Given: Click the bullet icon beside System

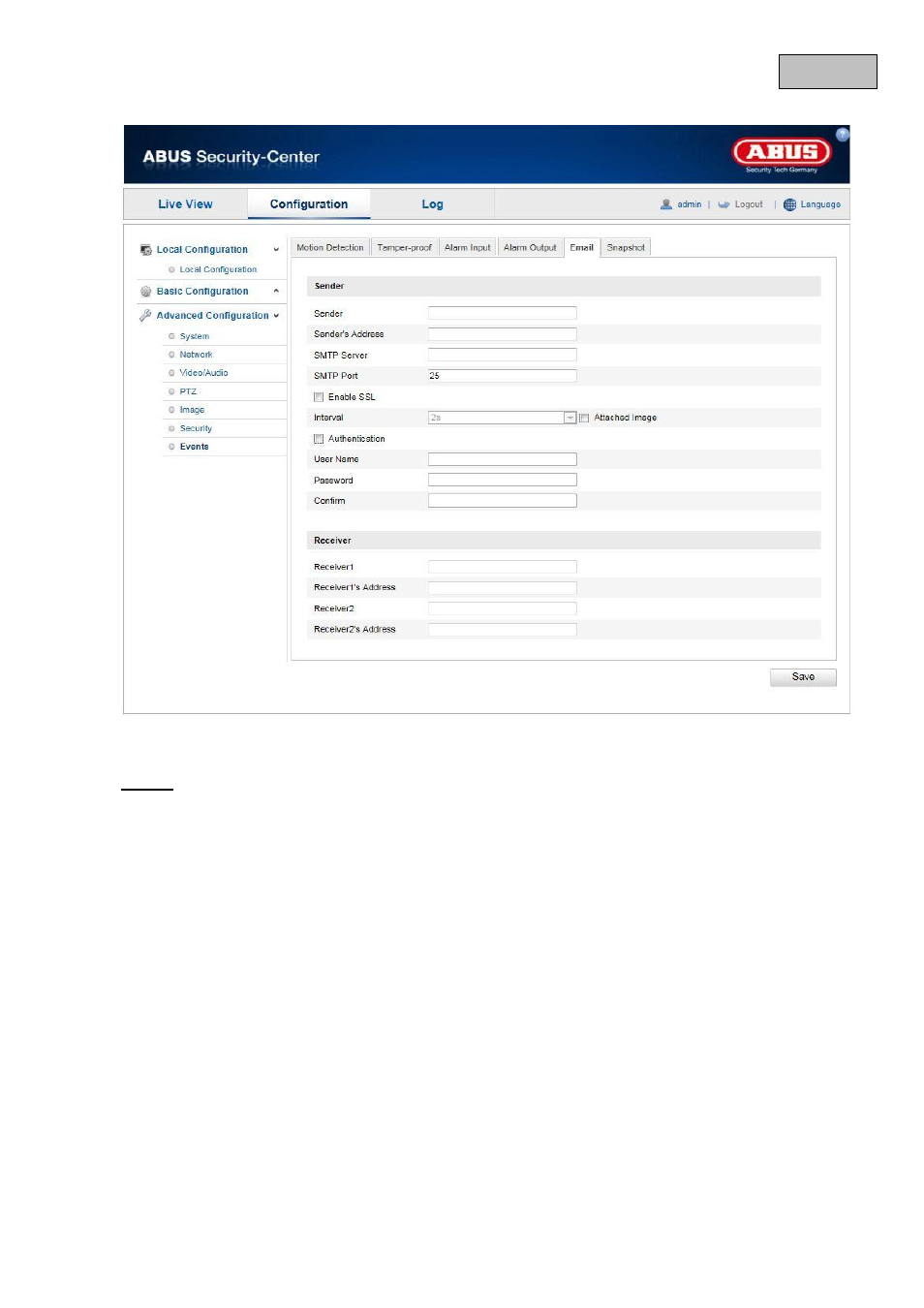Looking at the screenshot, I should tap(171, 336).
